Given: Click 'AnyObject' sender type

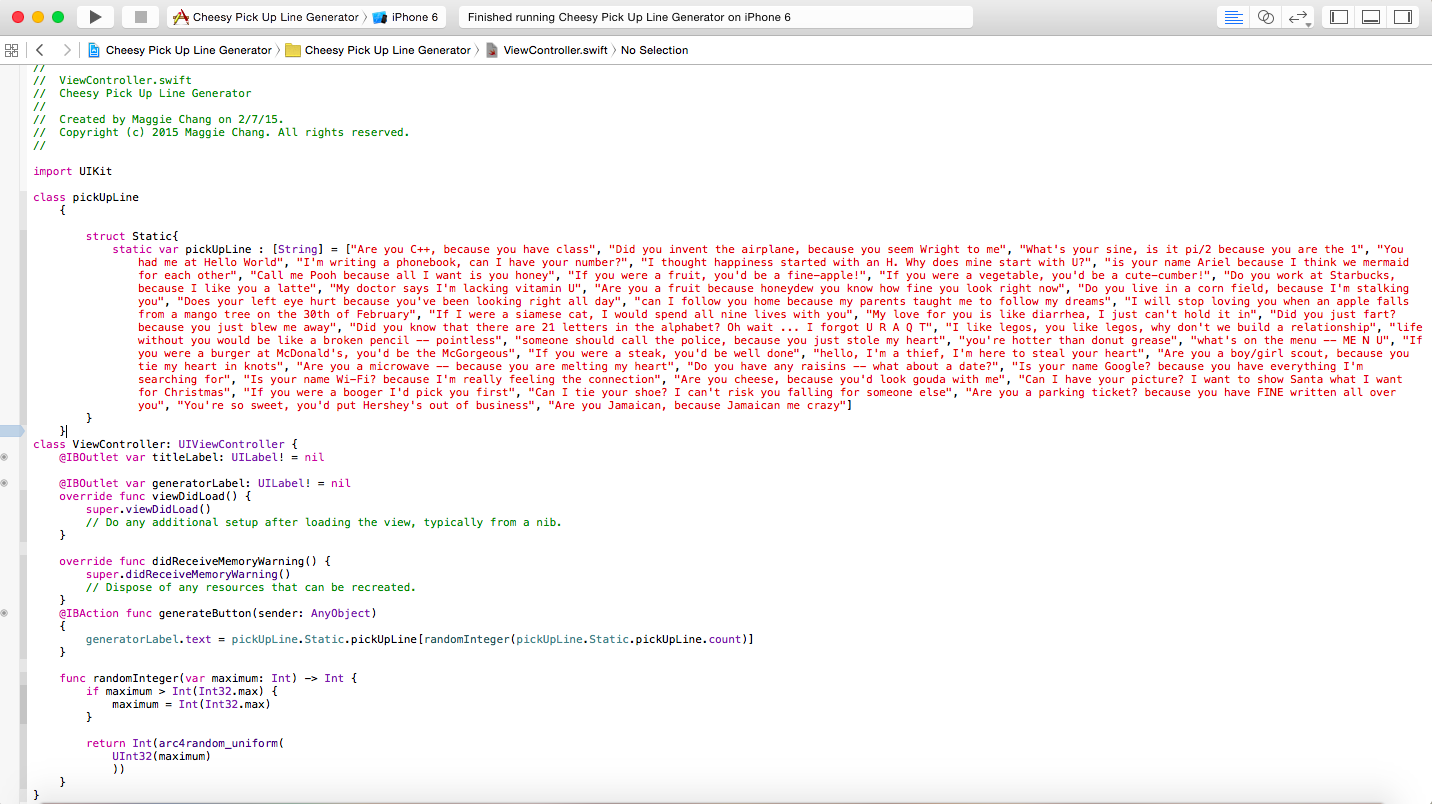Looking at the screenshot, I should (340, 613).
